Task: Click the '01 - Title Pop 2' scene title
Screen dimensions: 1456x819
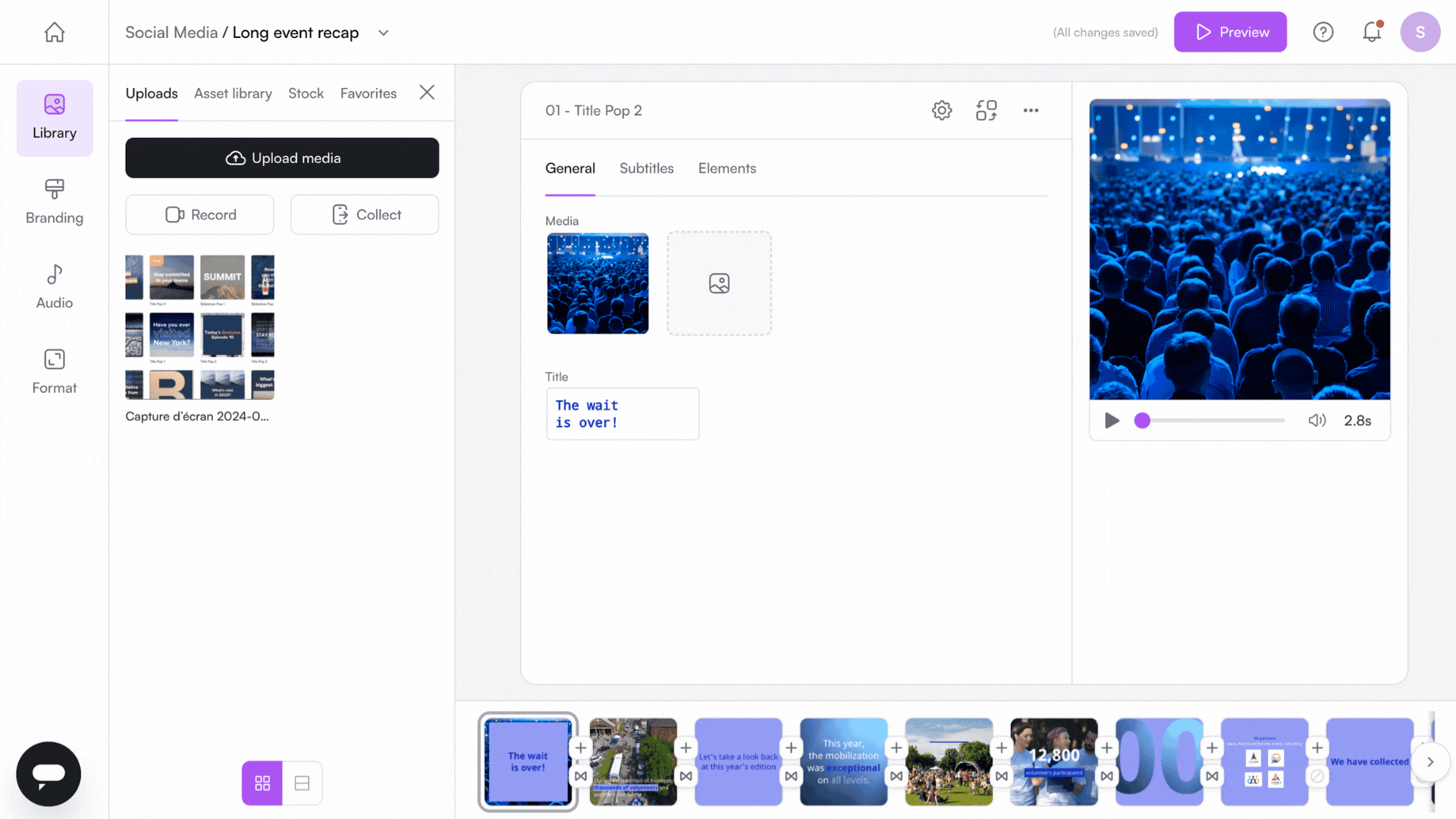Action: coord(594,111)
